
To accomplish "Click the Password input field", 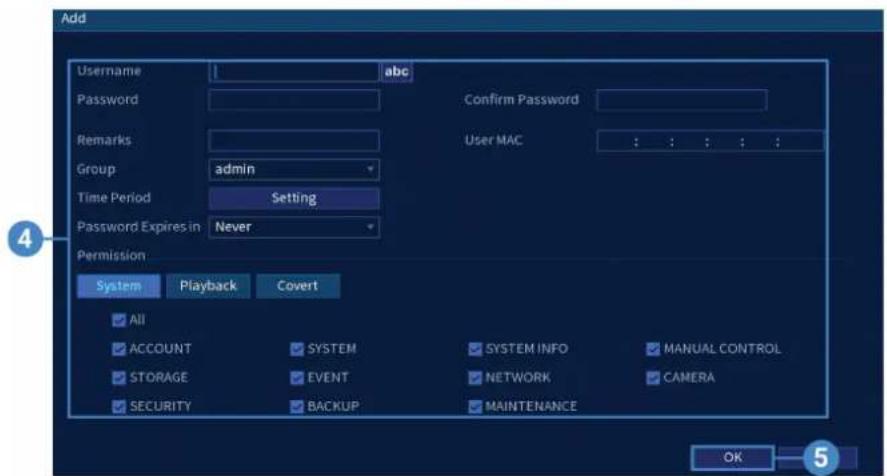I will pos(294,100).
